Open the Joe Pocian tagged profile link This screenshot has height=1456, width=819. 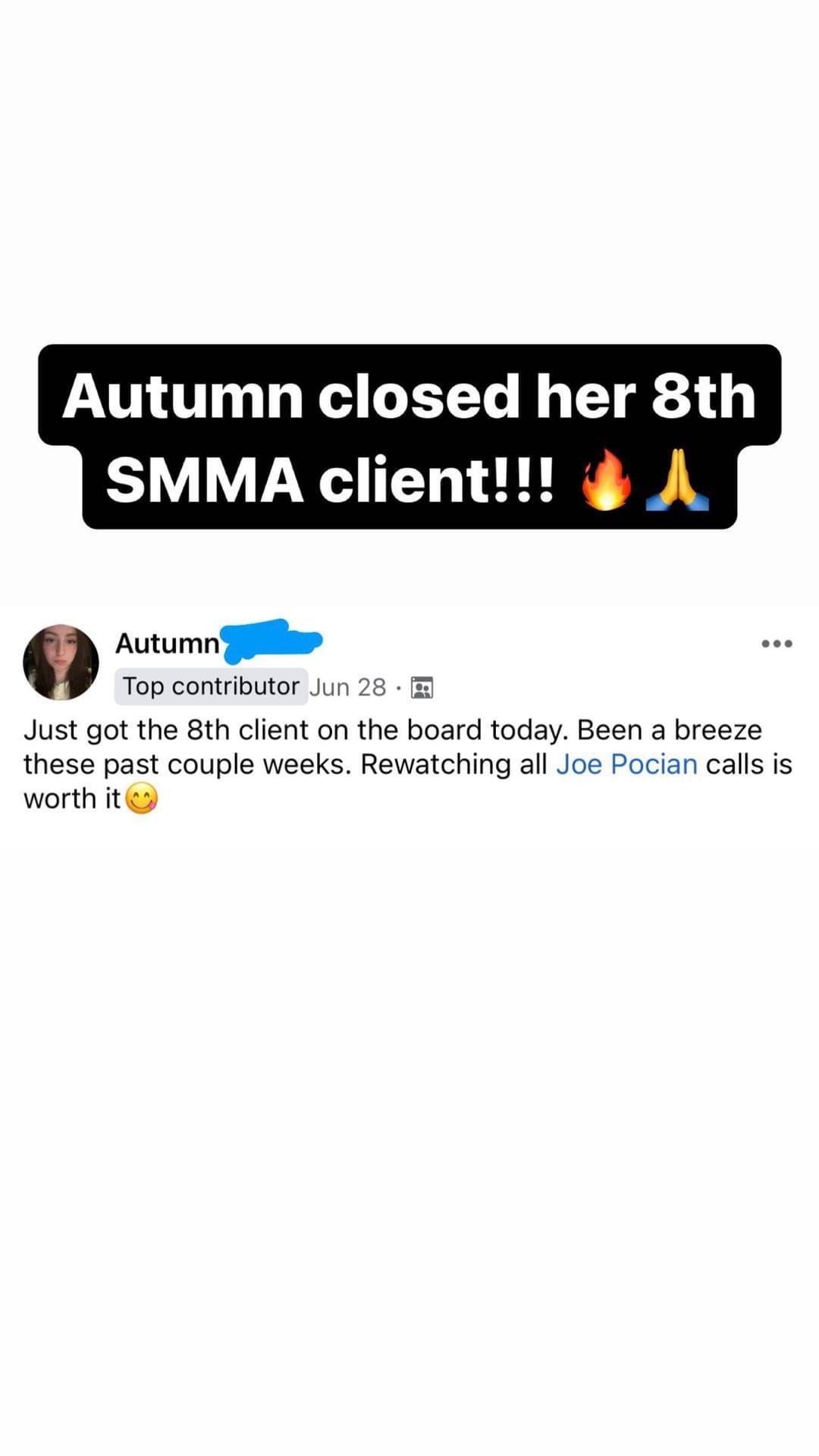626,764
